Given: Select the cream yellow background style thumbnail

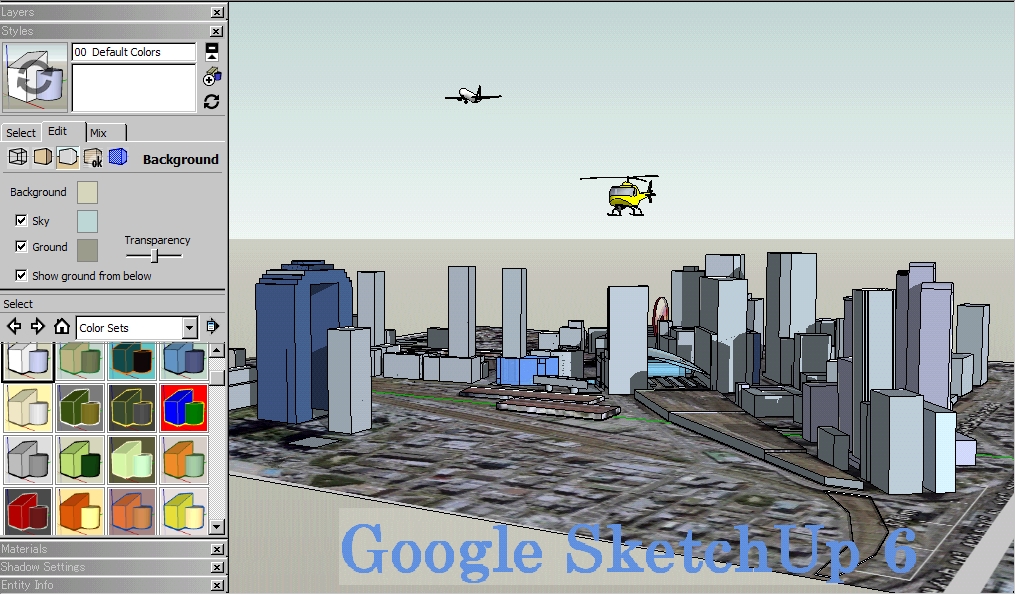Looking at the screenshot, I should (x=28, y=408).
